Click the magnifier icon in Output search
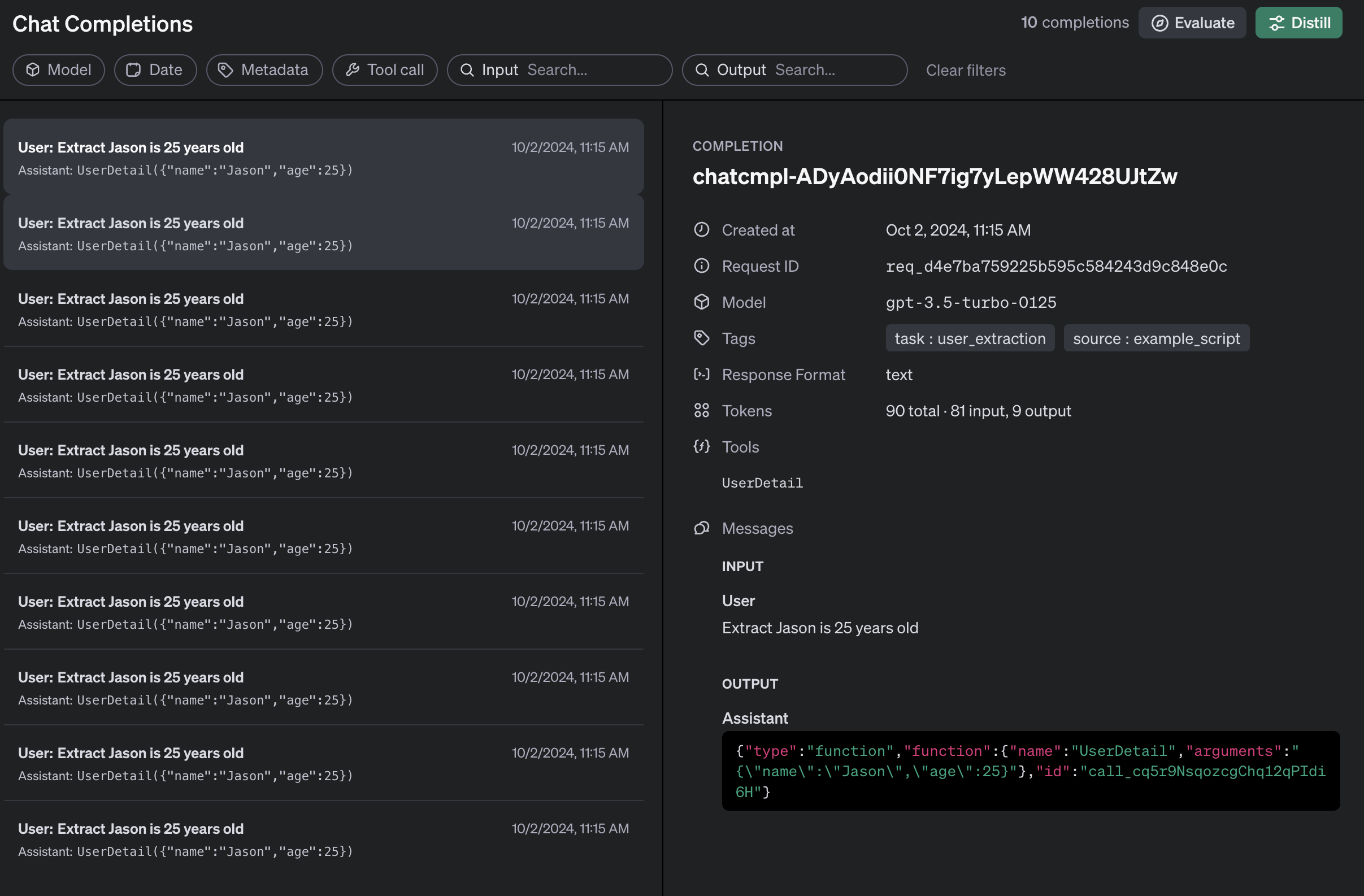Image resolution: width=1364 pixels, height=896 pixels. point(701,70)
